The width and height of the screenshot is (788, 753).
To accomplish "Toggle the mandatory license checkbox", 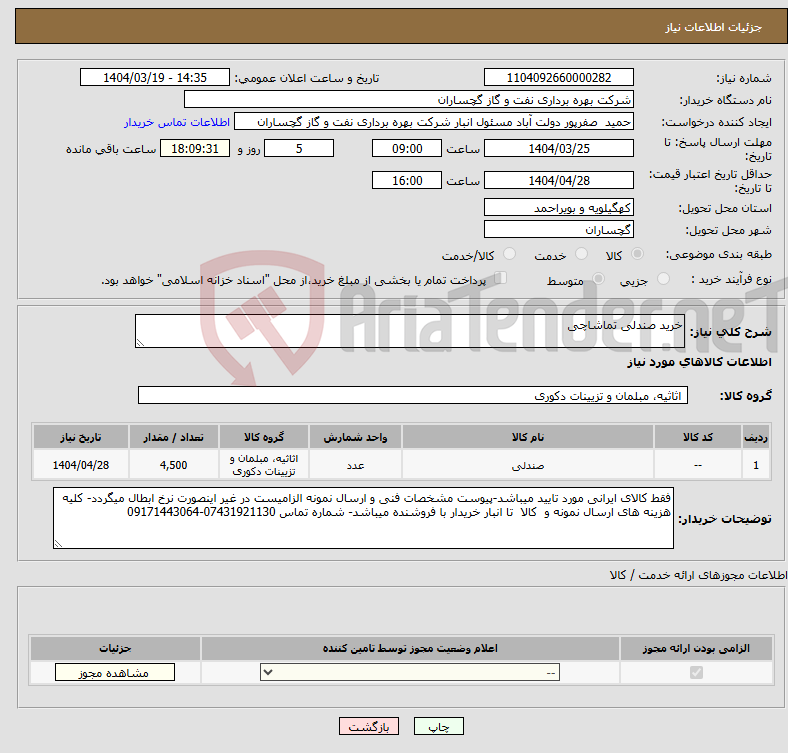I will [696, 673].
